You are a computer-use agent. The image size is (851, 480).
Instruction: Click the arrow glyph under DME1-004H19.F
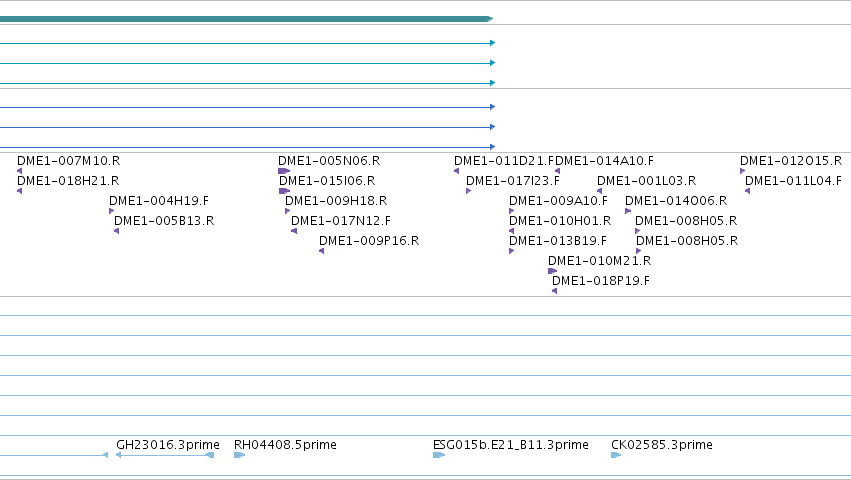pos(111,211)
